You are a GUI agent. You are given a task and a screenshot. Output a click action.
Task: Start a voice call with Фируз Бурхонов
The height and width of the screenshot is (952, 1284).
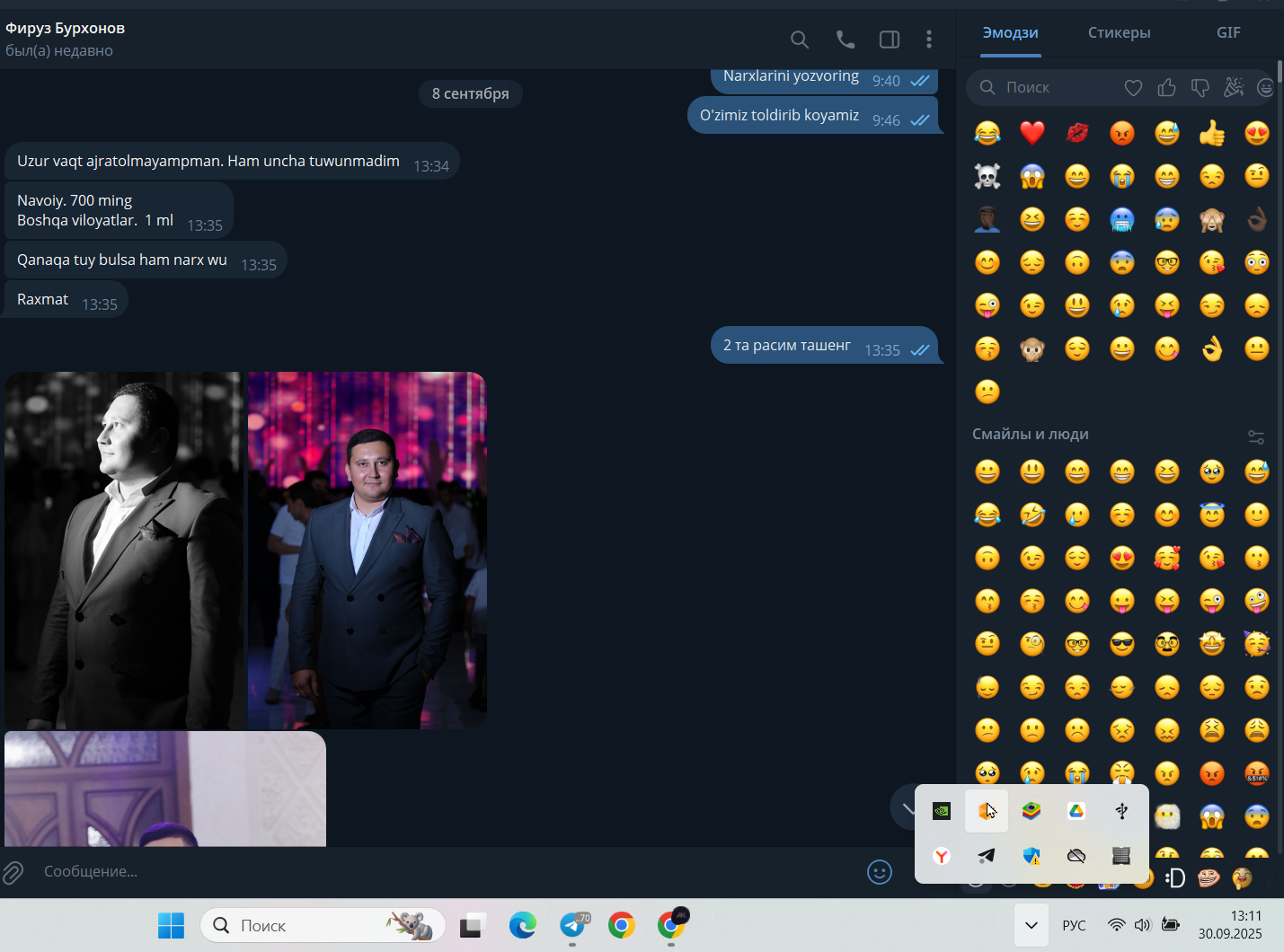coord(846,40)
